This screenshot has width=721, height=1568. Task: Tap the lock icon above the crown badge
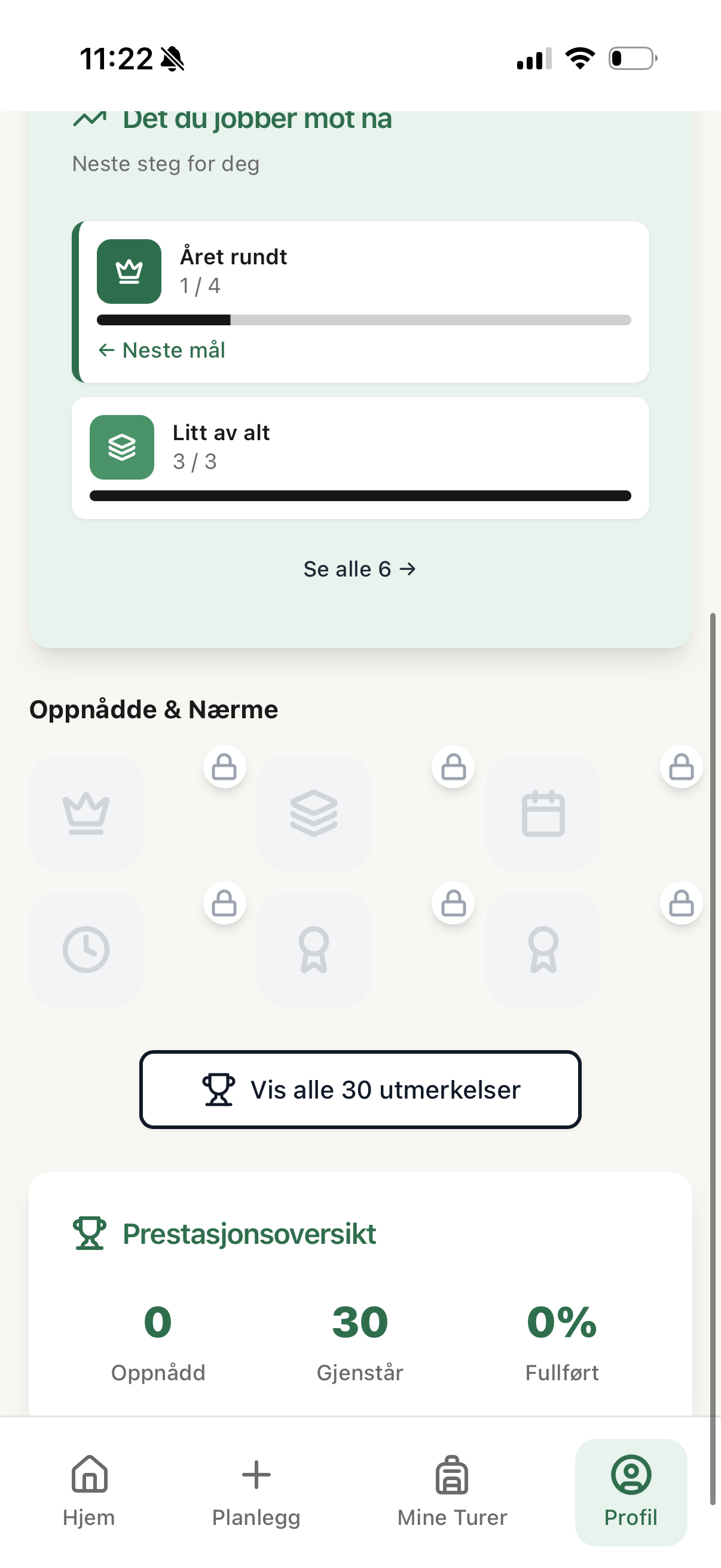click(225, 767)
